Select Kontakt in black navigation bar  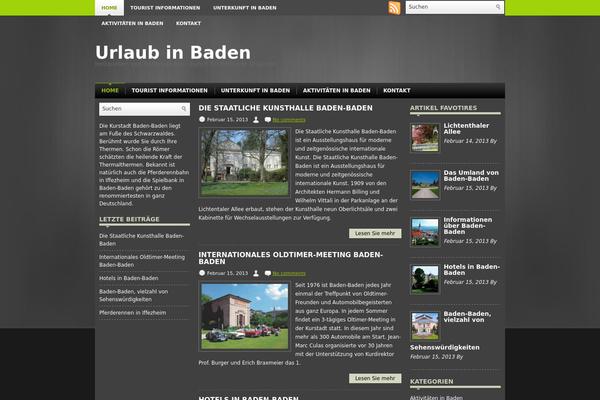396,91
